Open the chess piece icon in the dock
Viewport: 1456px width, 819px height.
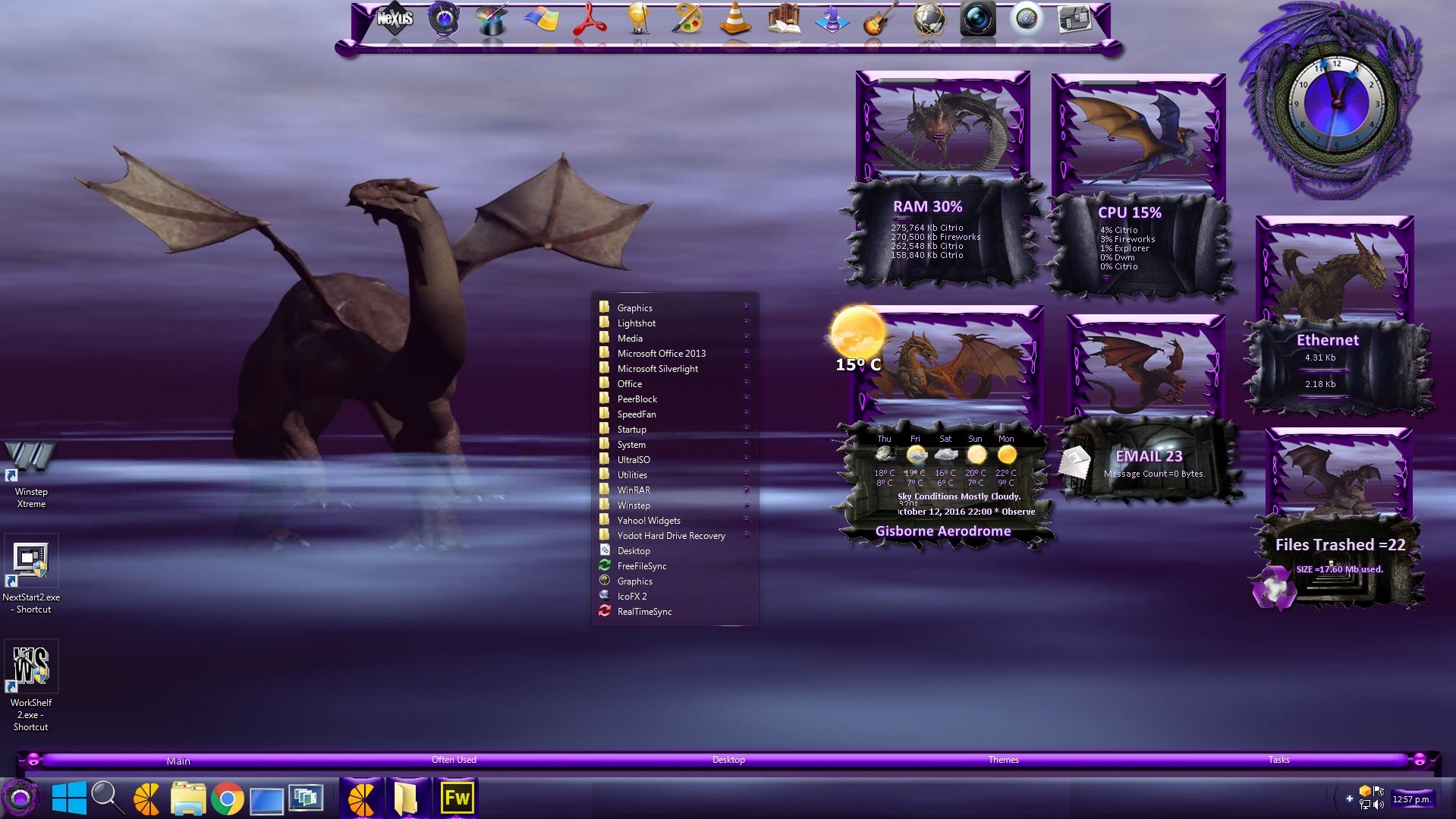[x=832, y=19]
